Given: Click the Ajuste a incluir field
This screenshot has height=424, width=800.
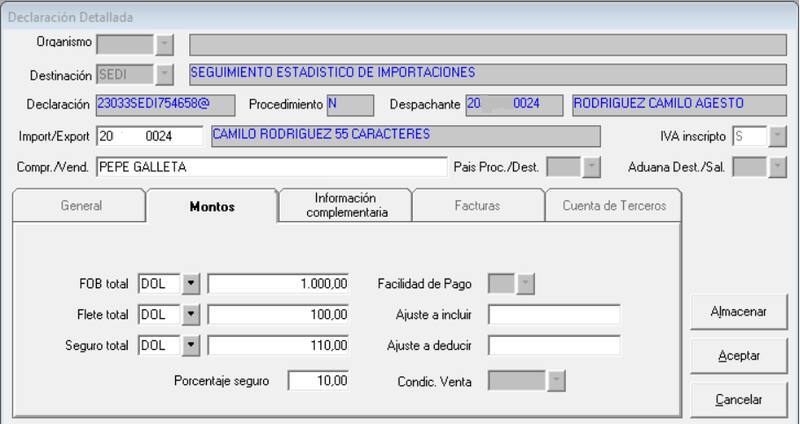Looking at the screenshot, I should pos(553,315).
